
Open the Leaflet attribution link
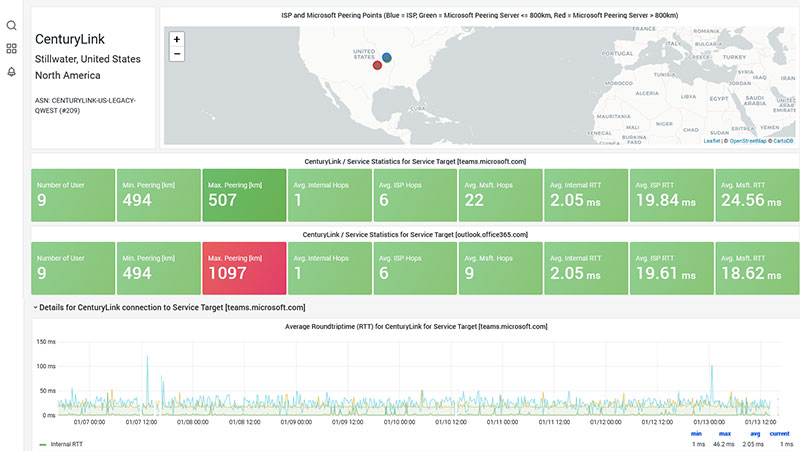(x=712, y=141)
